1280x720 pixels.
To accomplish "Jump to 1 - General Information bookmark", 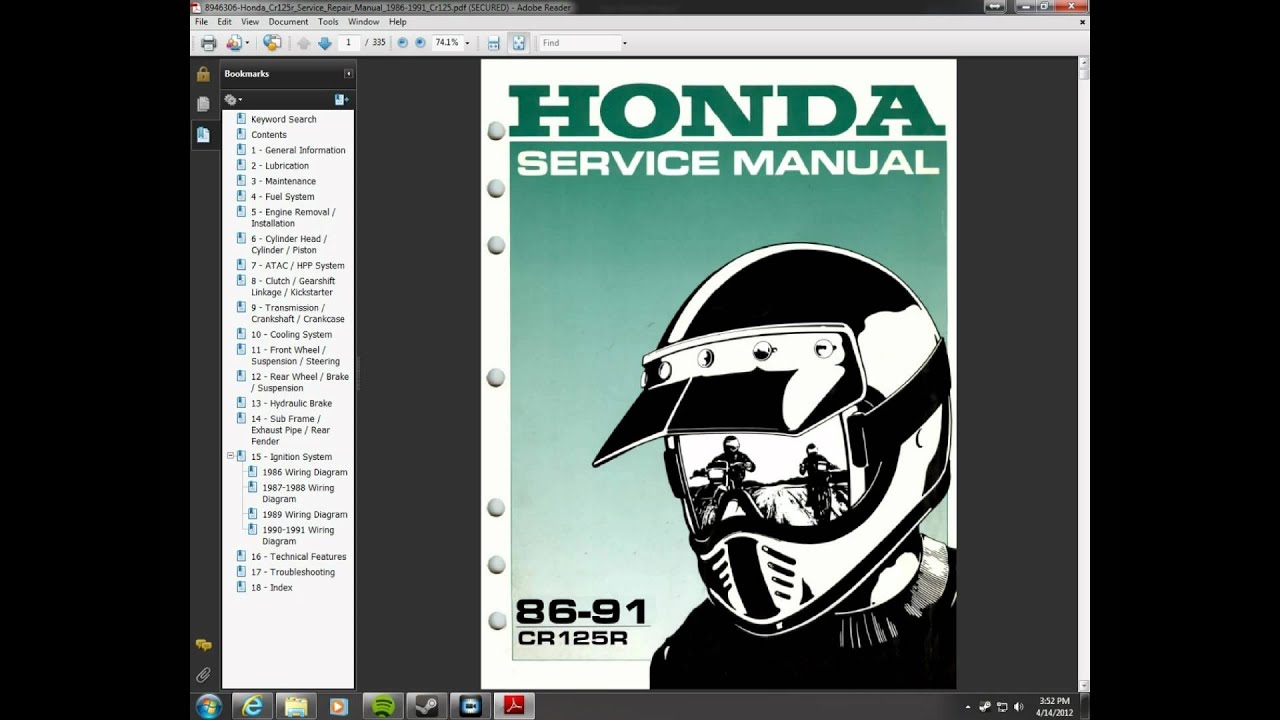I will click(x=298, y=150).
